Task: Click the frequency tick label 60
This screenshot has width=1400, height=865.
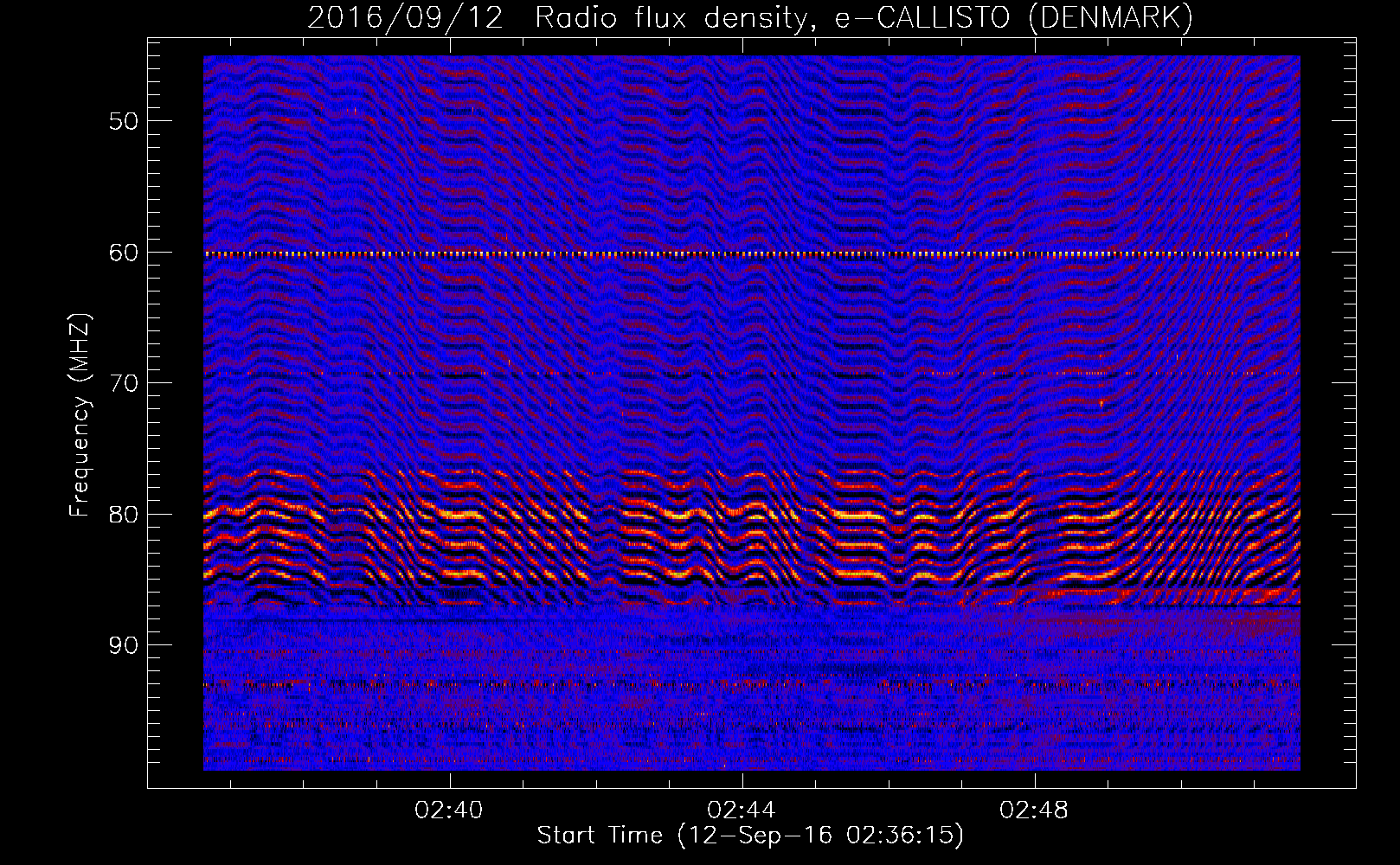Action: click(124, 253)
